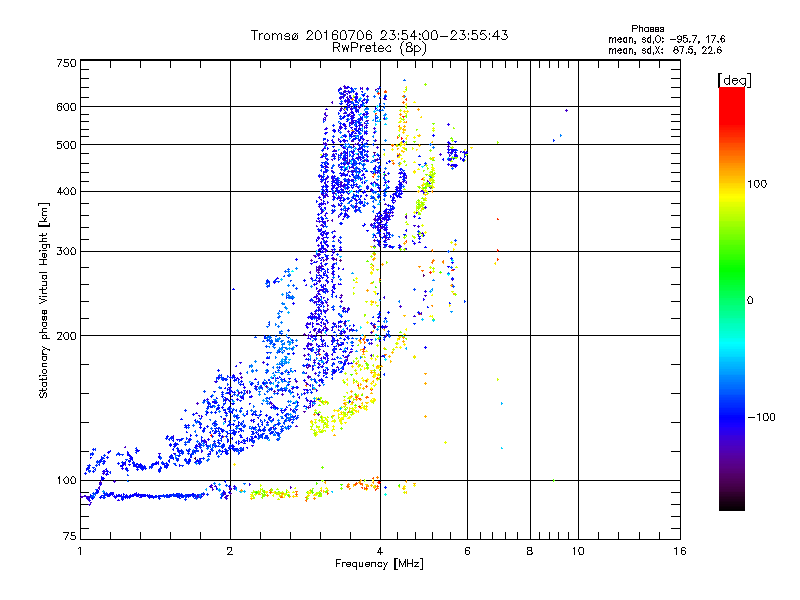The width and height of the screenshot is (800, 600).
Task: Click y-axis tick label '500'
Action: coord(66,145)
